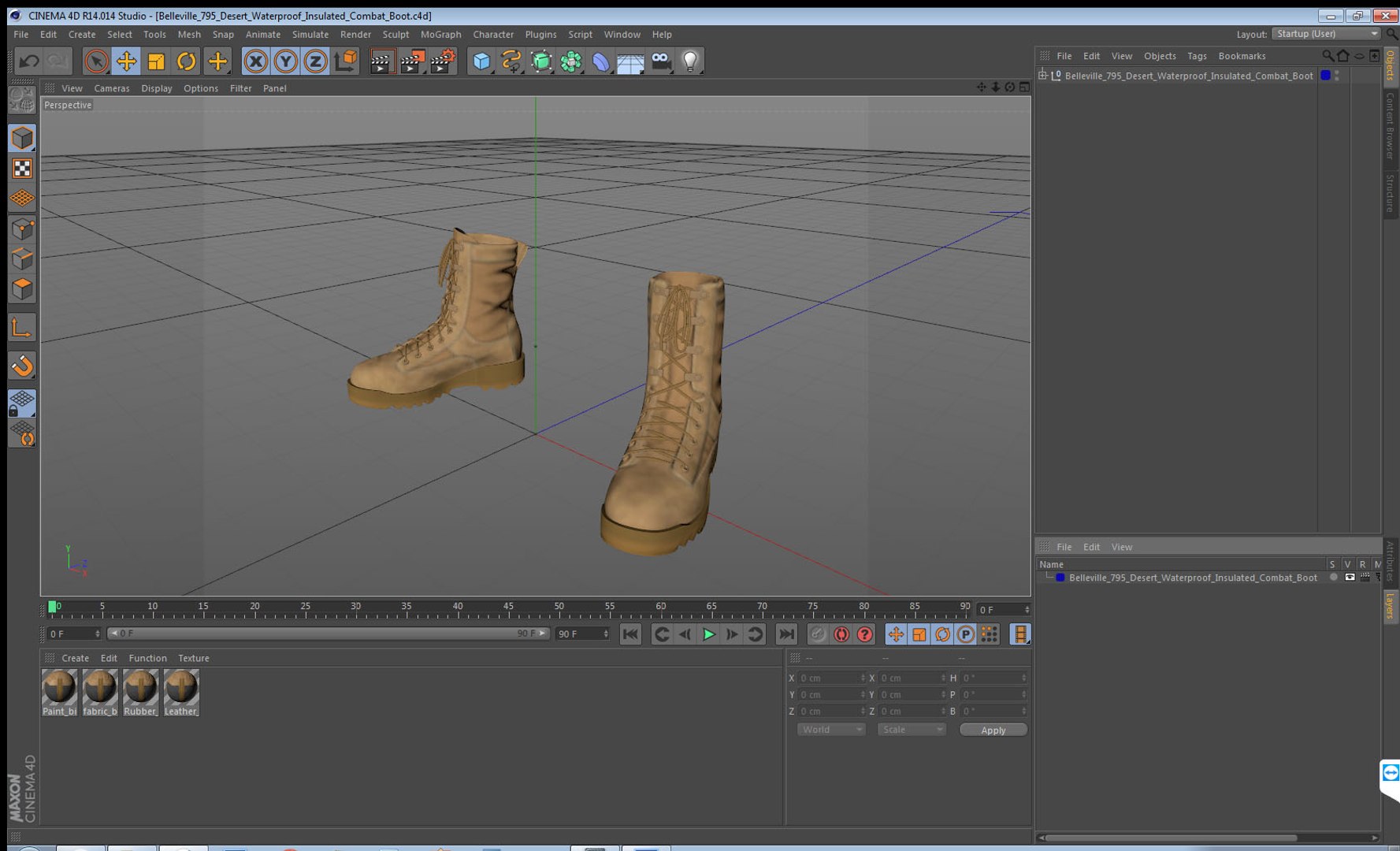This screenshot has height=851, width=1400.
Task: Open the Scale mode dropdown
Action: coord(912,730)
